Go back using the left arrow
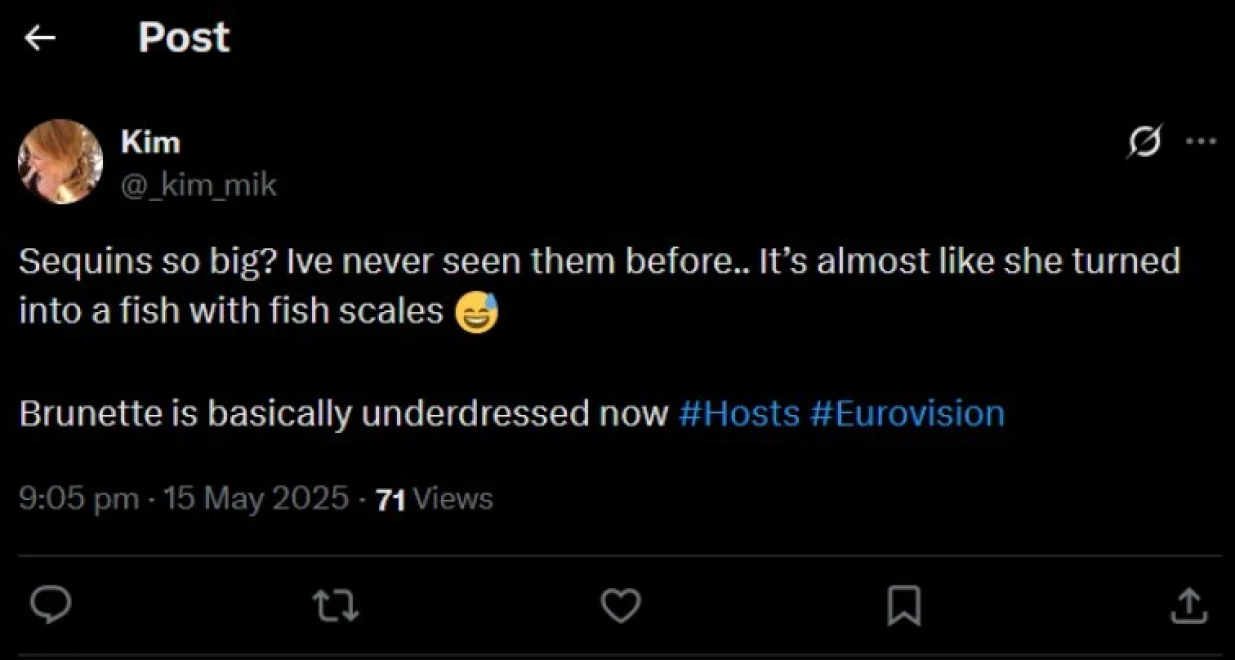Image resolution: width=1235 pixels, height=660 pixels. 40,39
